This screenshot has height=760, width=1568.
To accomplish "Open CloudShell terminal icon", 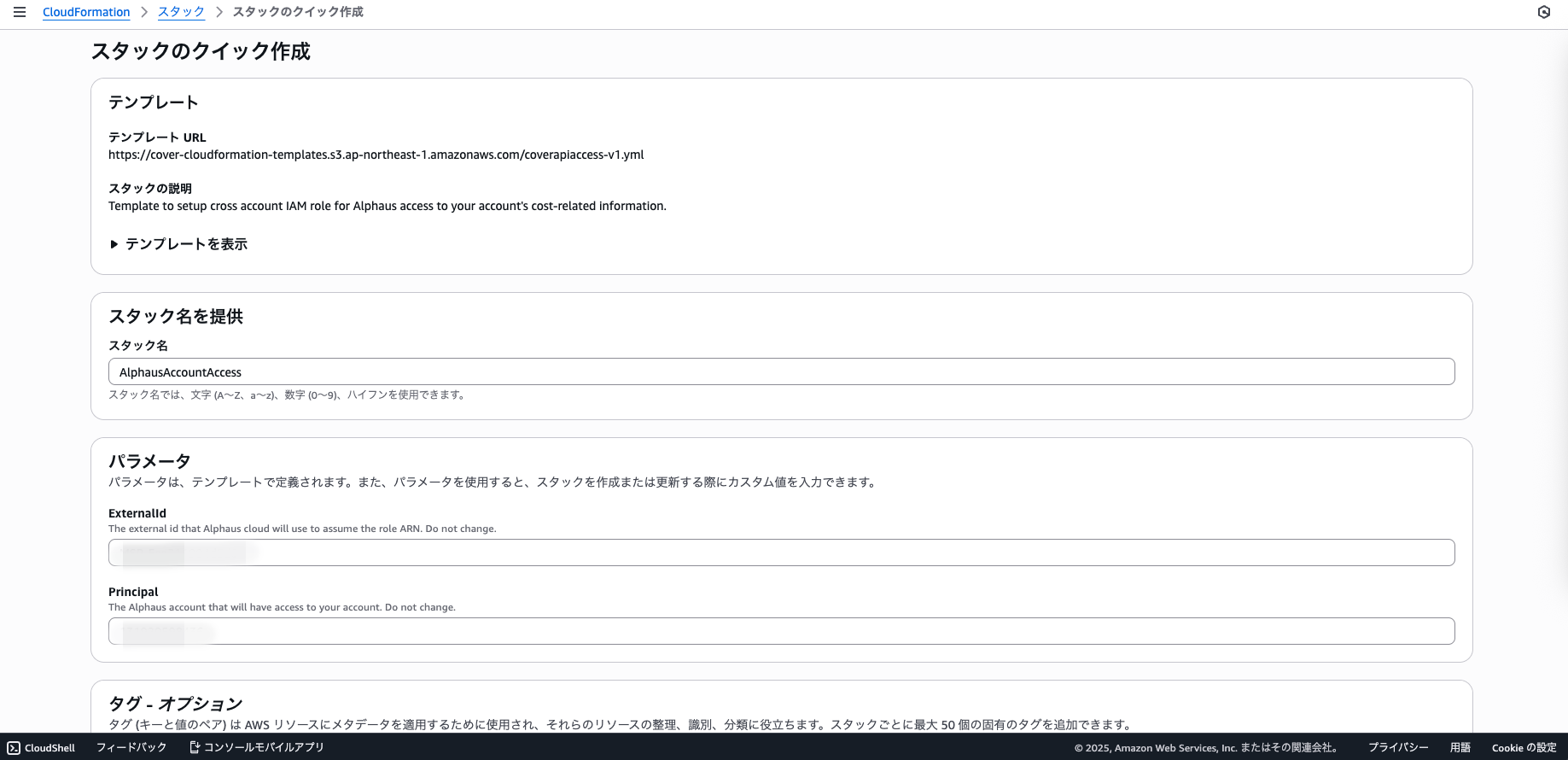I will pyautogui.click(x=14, y=748).
